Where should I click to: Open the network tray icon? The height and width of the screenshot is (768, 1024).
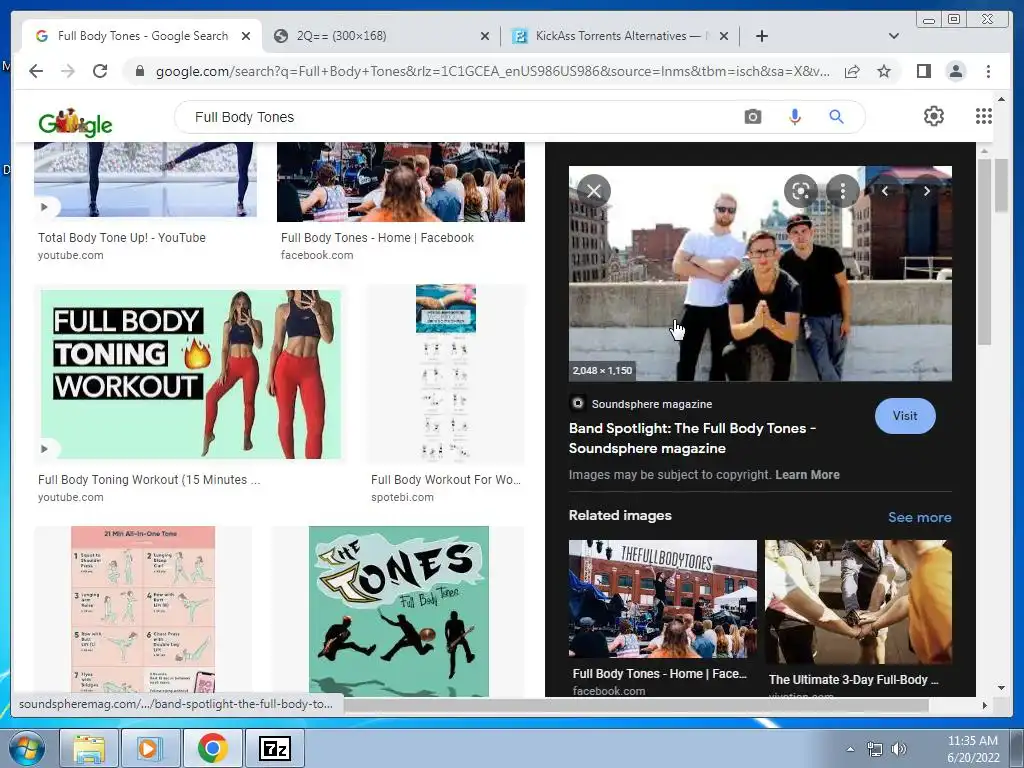coord(874,749)
